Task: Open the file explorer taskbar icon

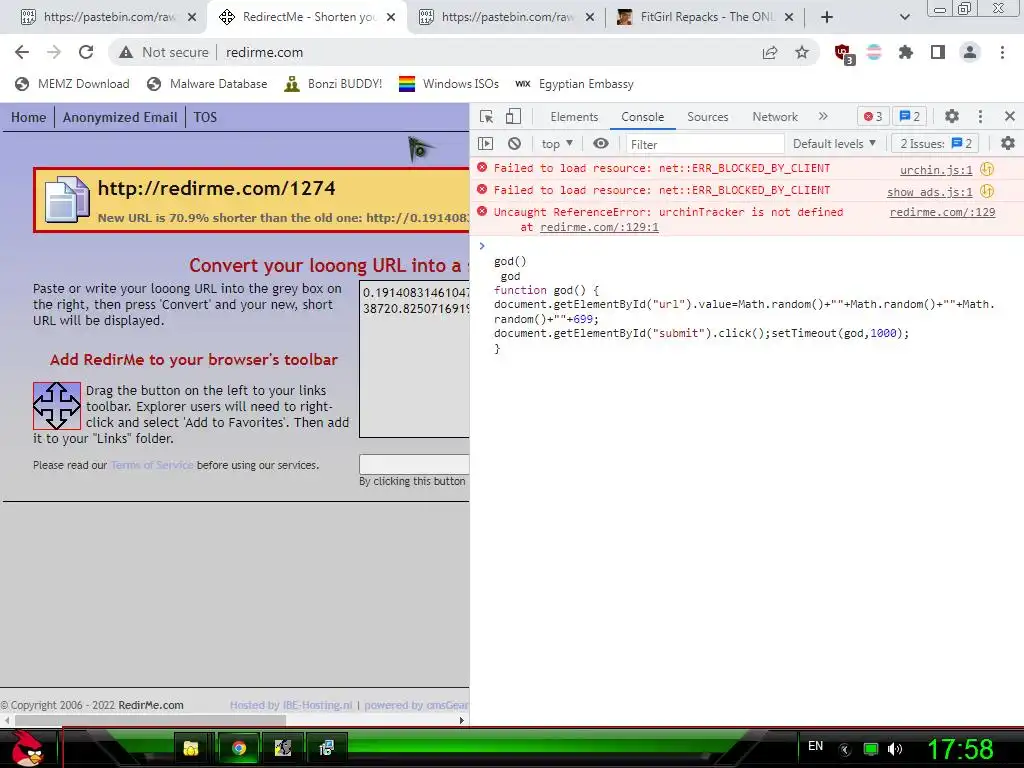Action: (191, 748)
